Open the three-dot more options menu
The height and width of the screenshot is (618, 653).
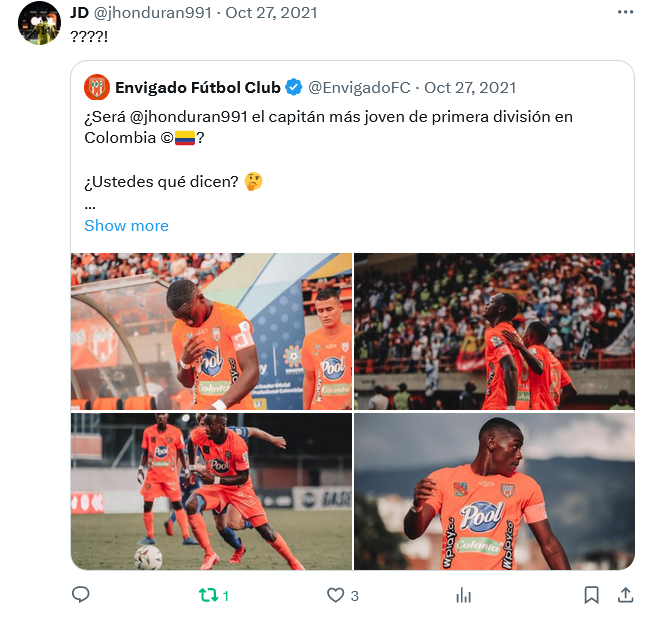coord(625,12)
